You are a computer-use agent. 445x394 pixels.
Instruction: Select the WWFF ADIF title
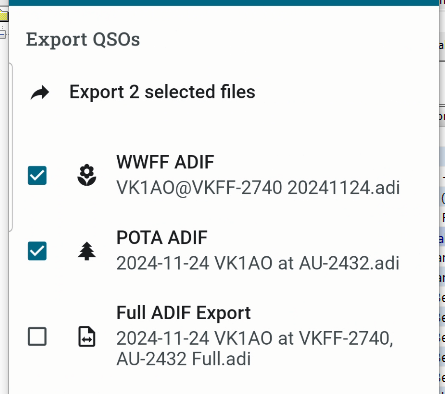tap(165, 162)
